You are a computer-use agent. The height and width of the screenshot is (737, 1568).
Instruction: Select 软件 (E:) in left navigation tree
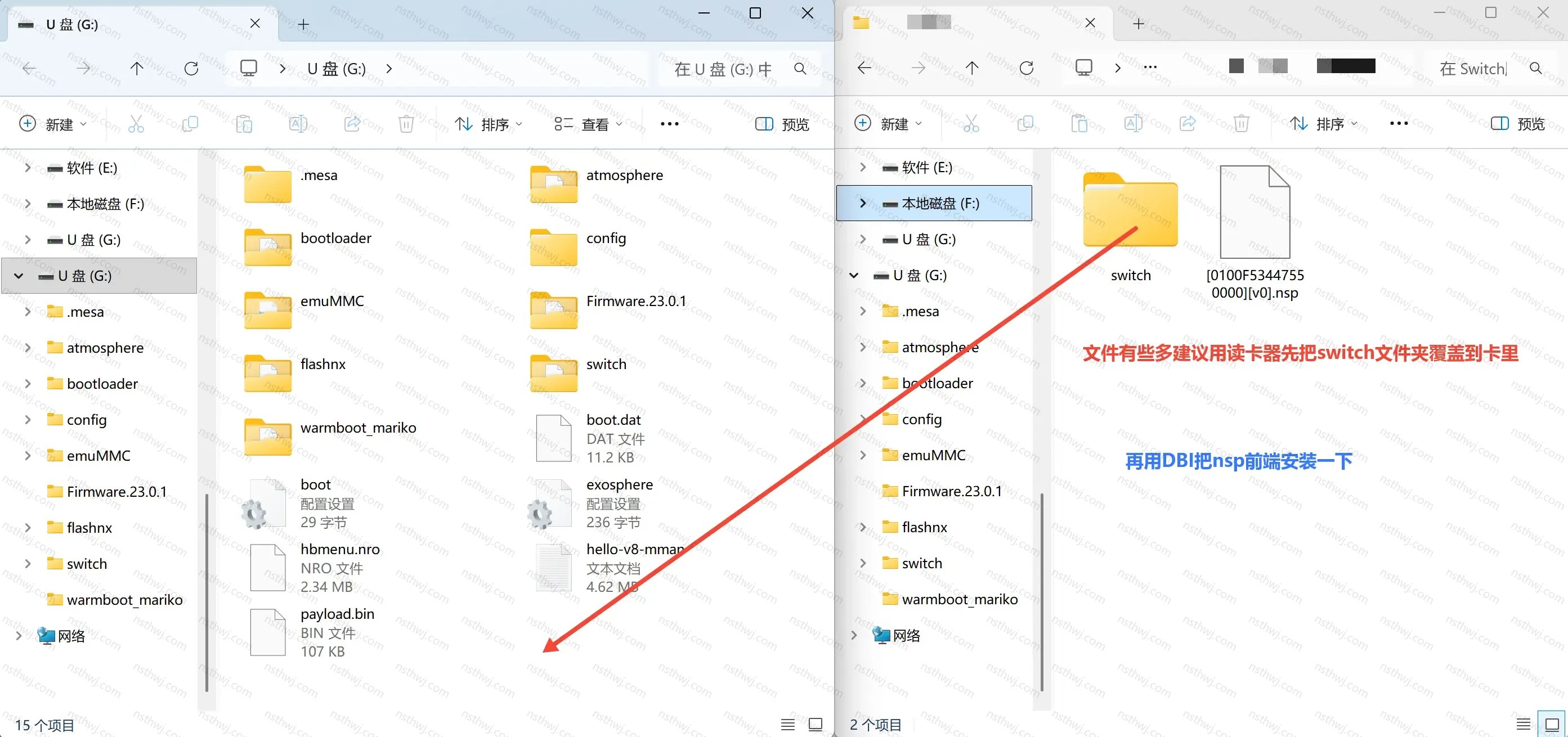[91, 168]
